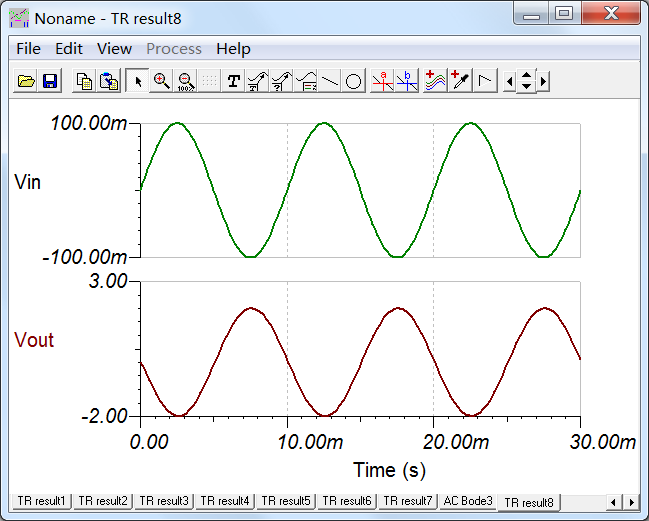Select the line drawing tool
Viewport: 649px width, 521px height.
click(x=330, y=81)
